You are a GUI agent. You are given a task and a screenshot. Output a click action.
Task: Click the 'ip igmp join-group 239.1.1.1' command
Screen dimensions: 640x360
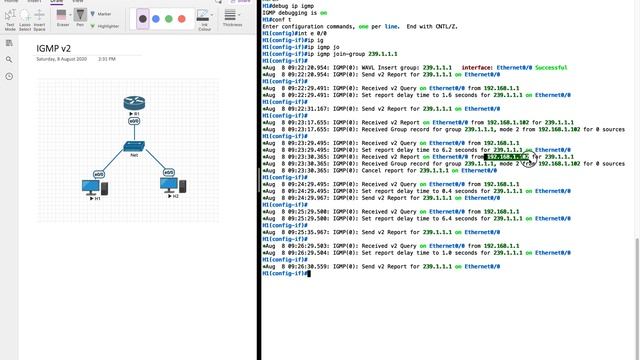[330, 54]
